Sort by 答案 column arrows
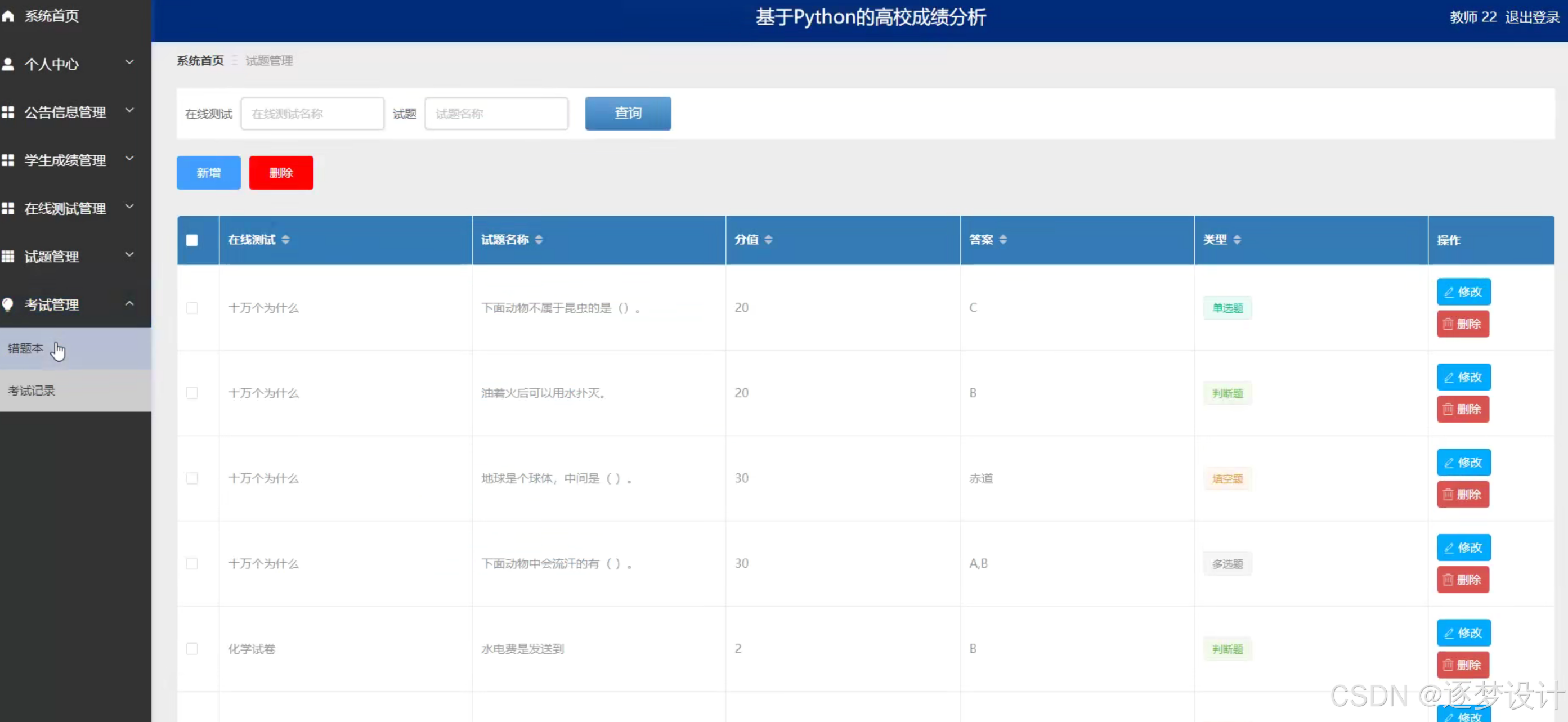The image size is (1568, 722). tap(1003, 240)
